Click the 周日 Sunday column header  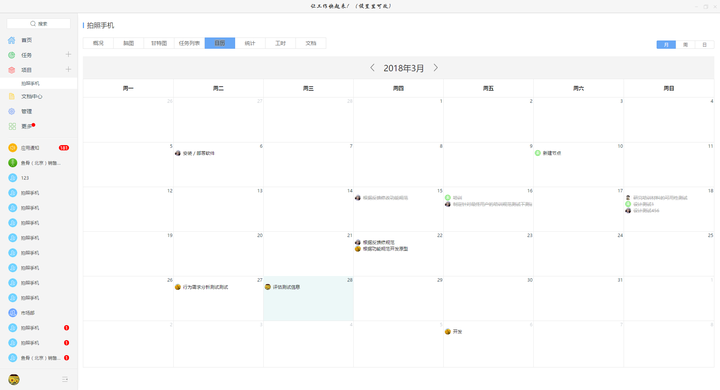669,88
